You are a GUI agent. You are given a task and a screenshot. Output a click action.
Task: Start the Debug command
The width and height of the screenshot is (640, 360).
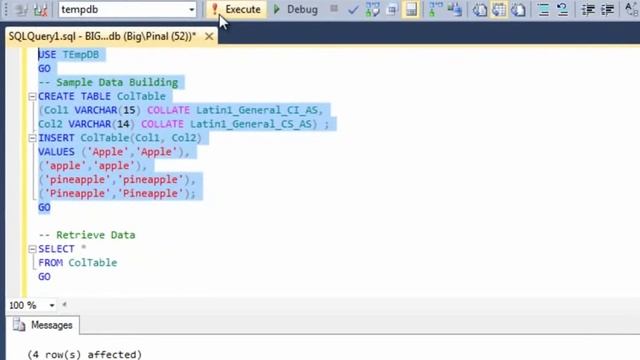[296, 9]
